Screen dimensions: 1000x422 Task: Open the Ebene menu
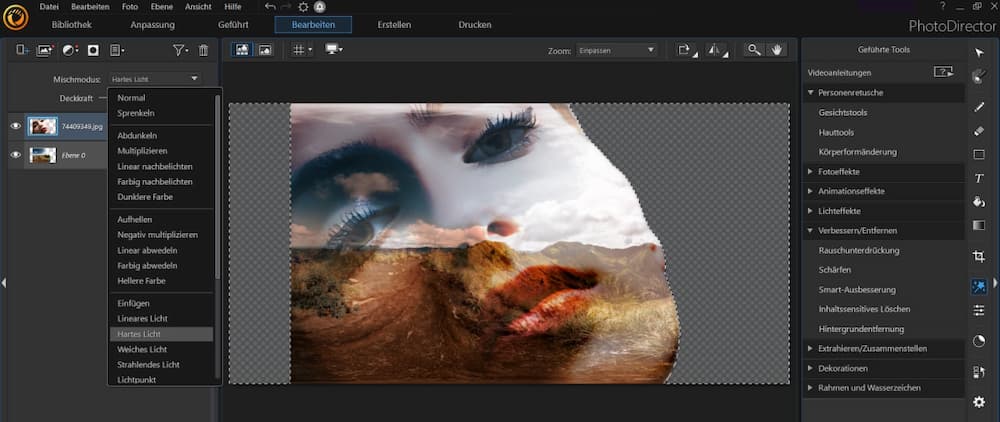click(x=162, y=7)
